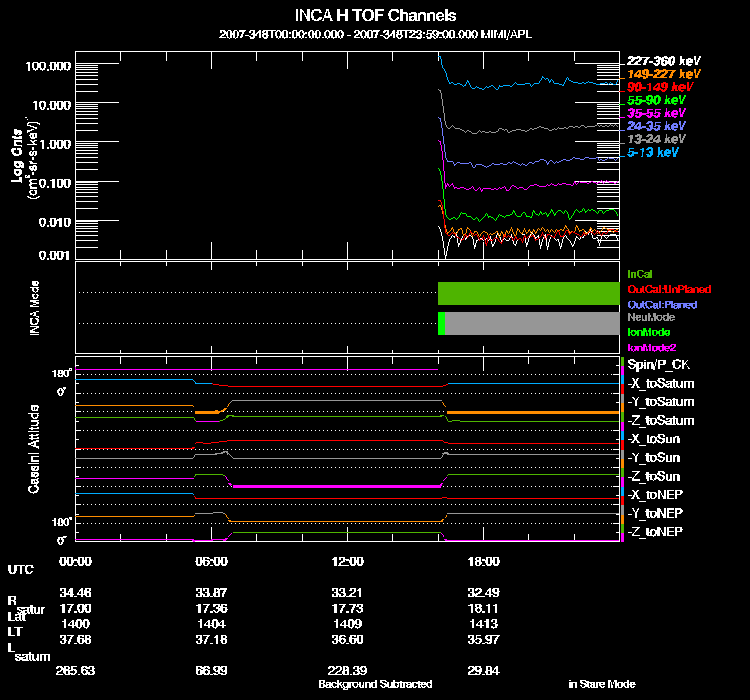Click the -Z_toSun legend label

[655, 476]
